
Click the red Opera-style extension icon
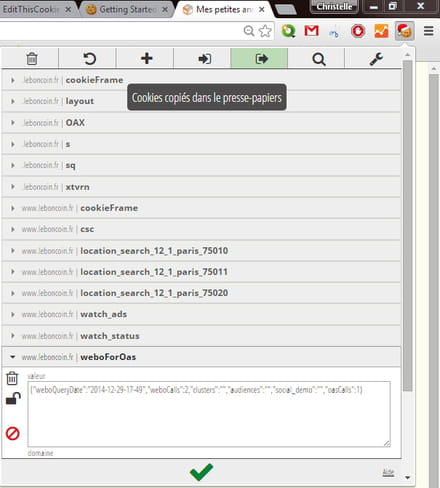(x=358, y=31)
